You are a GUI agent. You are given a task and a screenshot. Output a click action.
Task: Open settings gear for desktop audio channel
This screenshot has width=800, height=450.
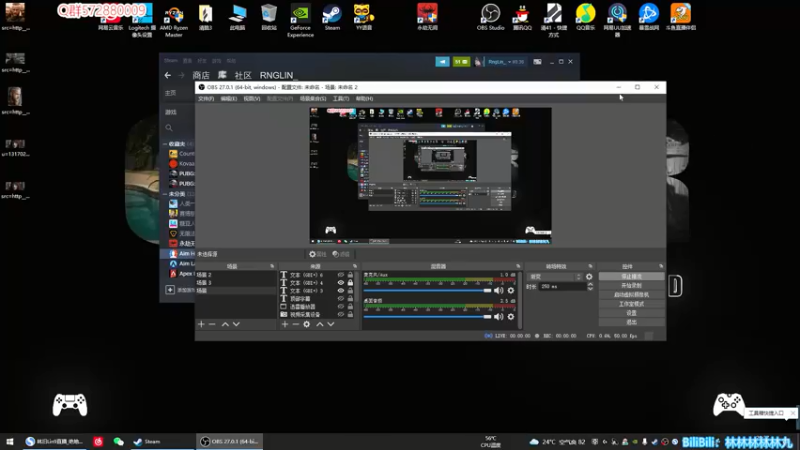point(511,316)
